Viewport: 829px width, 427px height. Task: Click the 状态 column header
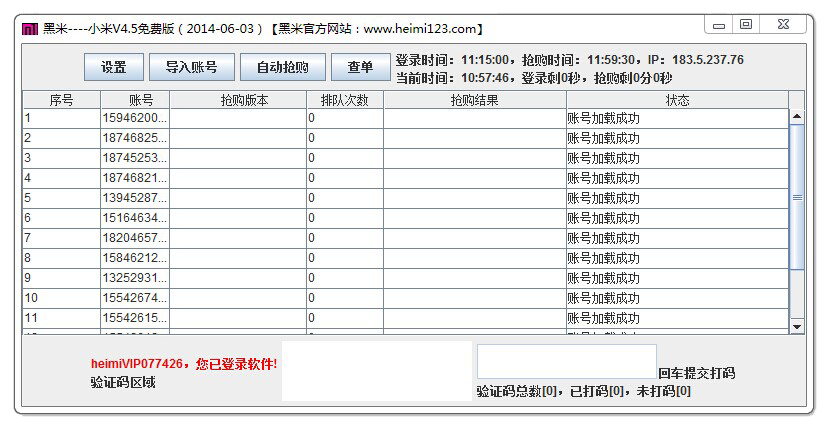point(677,100)
